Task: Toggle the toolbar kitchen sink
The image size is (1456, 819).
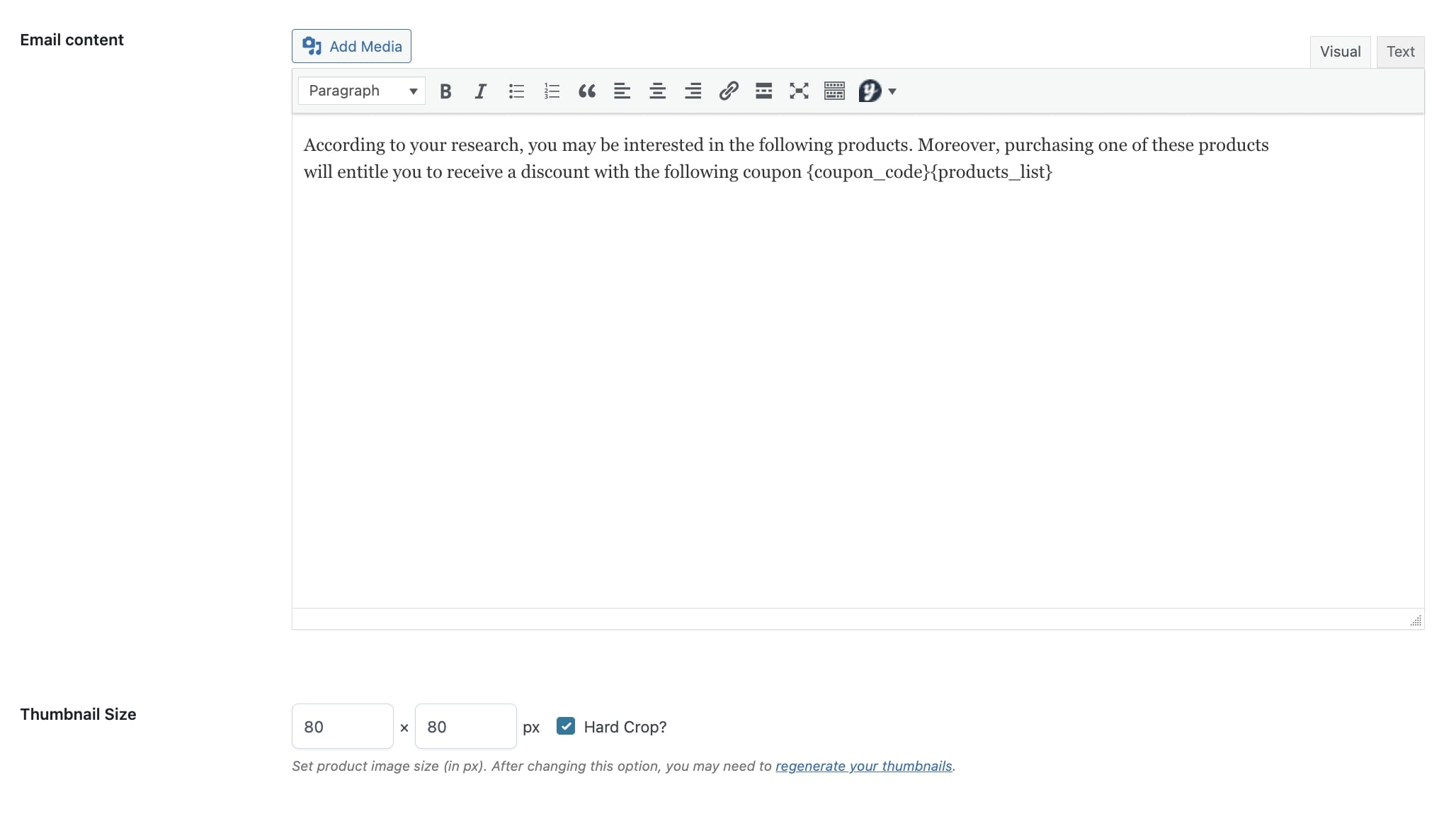Action: point(835,91)
